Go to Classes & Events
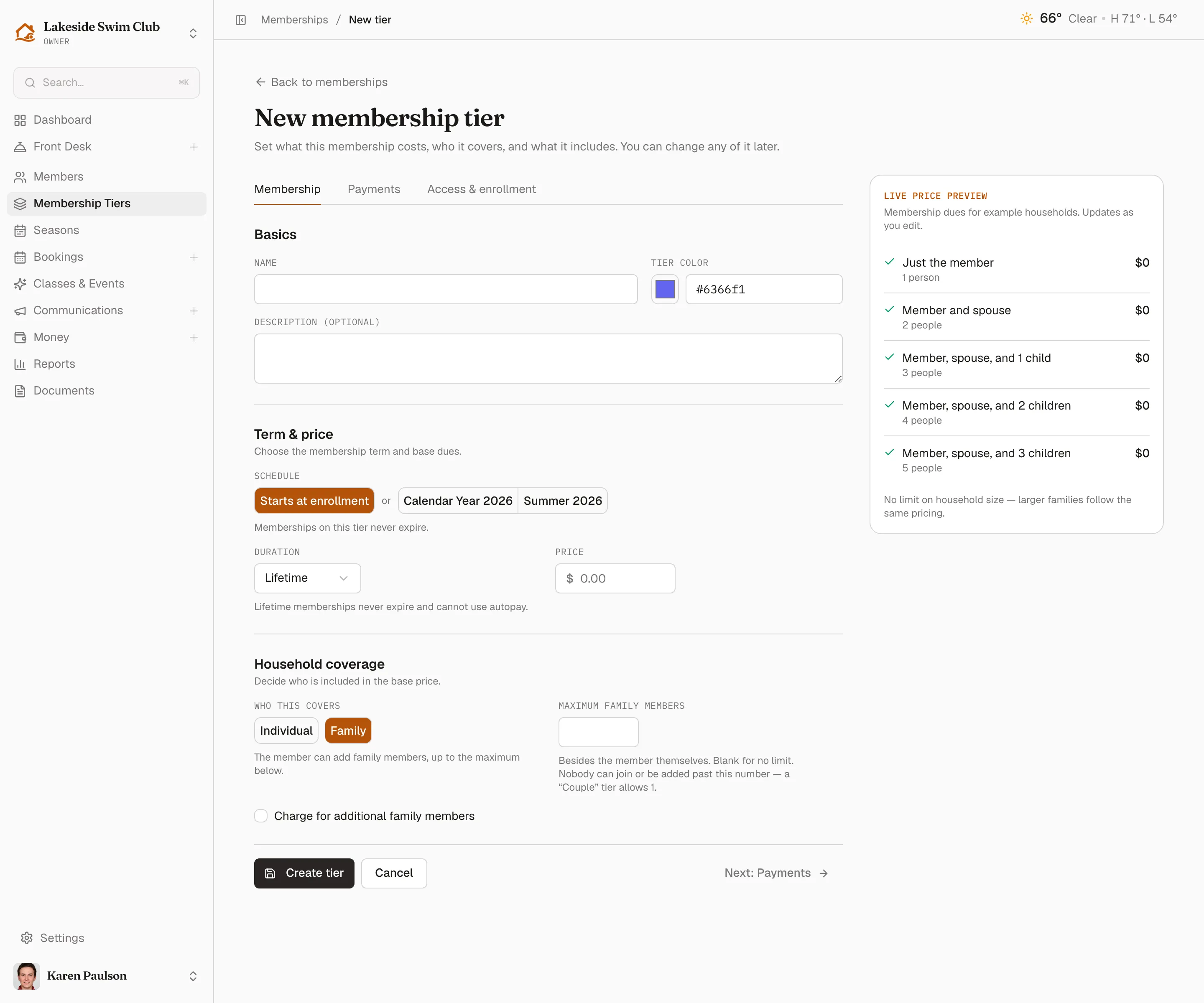1204x1003 pixels. coord(106,284)
